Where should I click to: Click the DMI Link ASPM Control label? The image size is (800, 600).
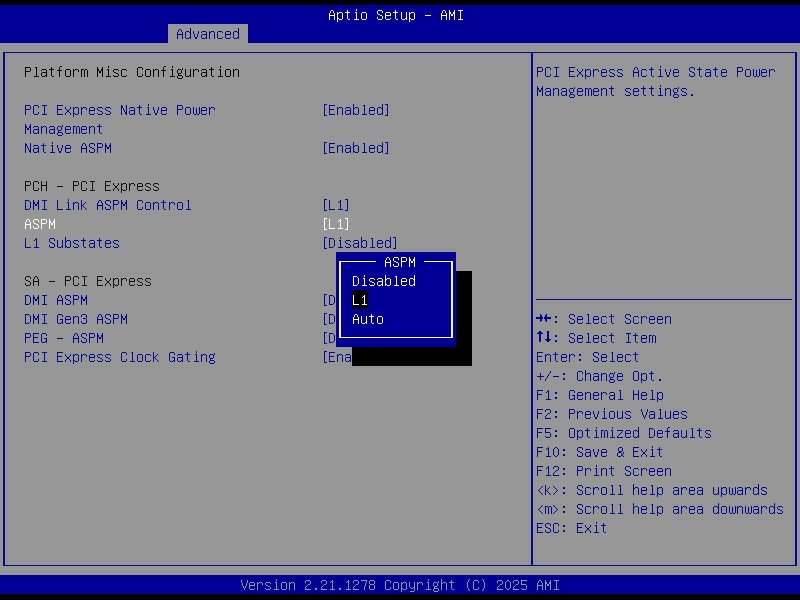108,205
